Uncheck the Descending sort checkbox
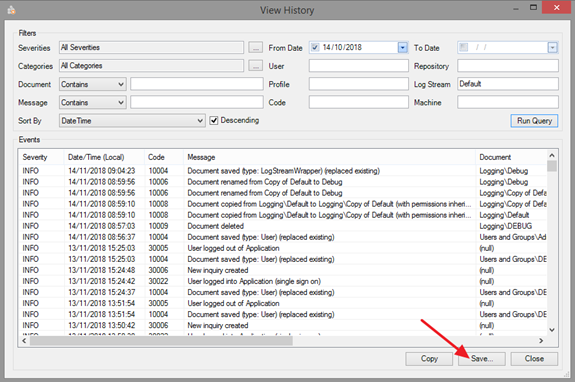 [214, 121]
